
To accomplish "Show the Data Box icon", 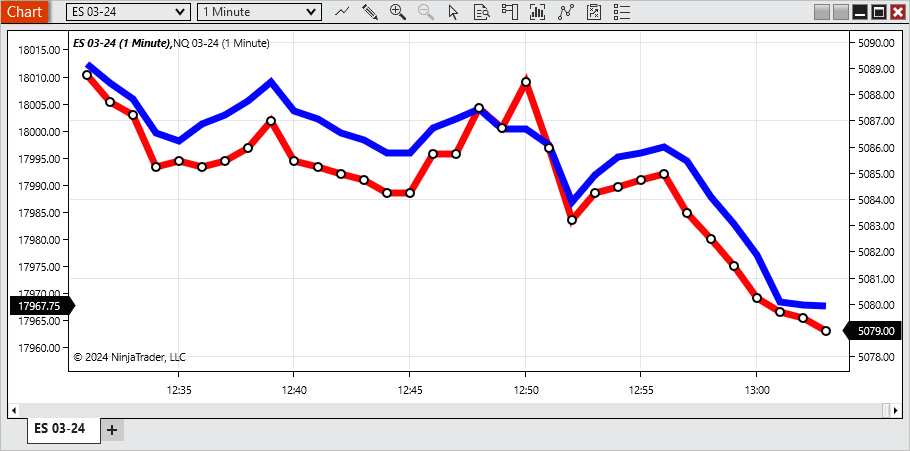I will tap(482, 12).
